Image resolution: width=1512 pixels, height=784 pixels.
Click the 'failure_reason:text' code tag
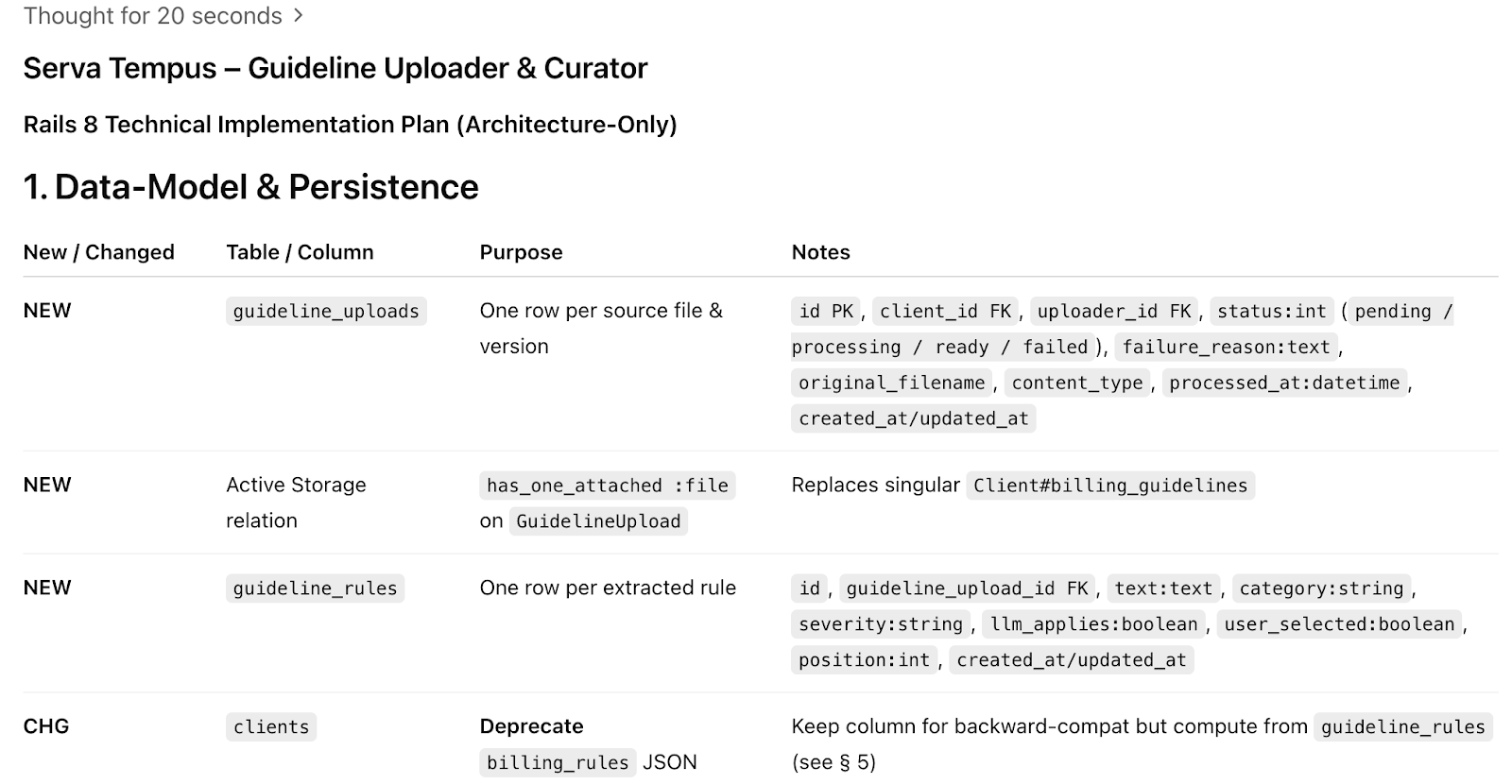pyautogui.click(x=1227, y=347)
